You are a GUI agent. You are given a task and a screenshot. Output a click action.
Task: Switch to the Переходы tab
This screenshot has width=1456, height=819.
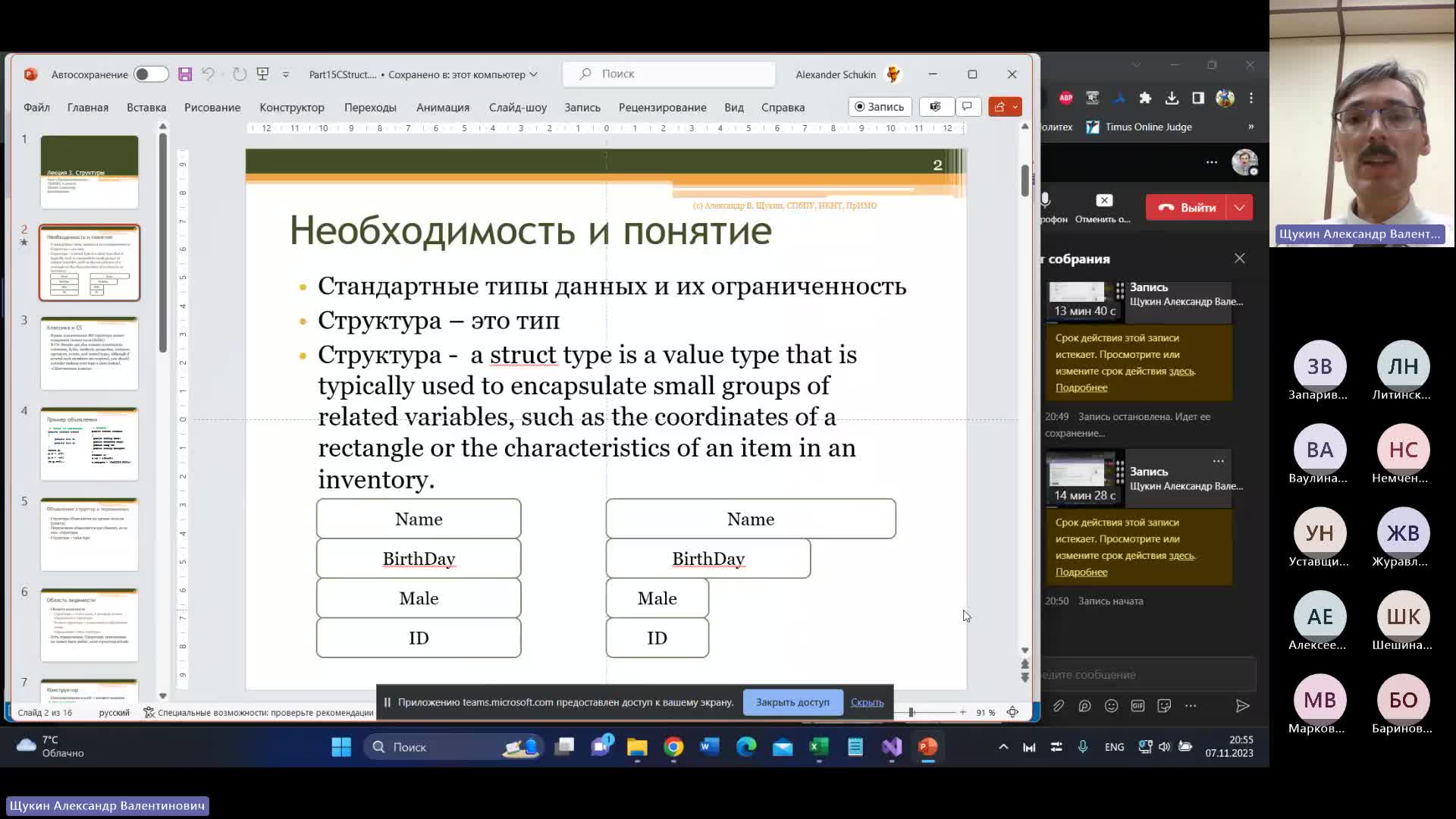(x=370, y=107)
